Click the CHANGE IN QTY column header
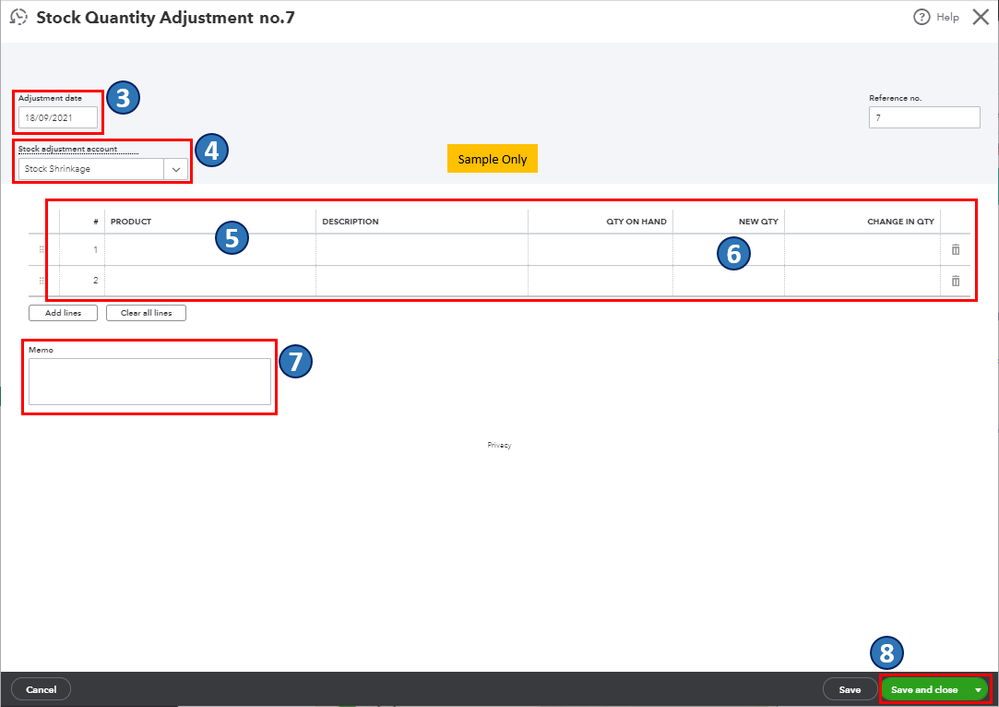The image size is (999, 707). pyautogui.click(x=900, y=222)
